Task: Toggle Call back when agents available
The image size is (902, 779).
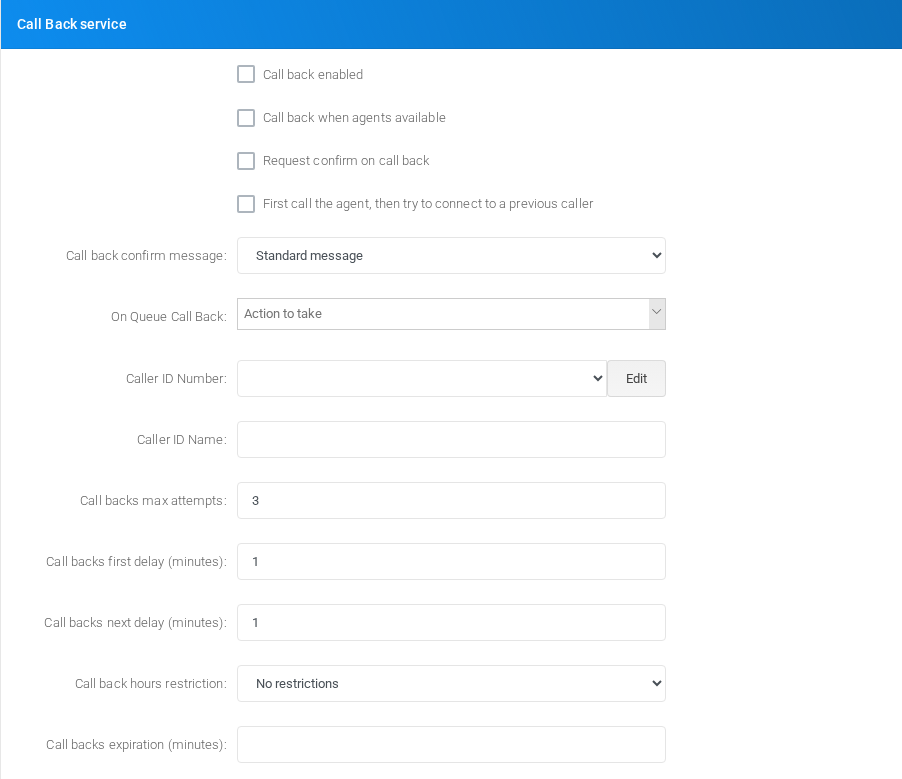Action: tap(246, 117)
